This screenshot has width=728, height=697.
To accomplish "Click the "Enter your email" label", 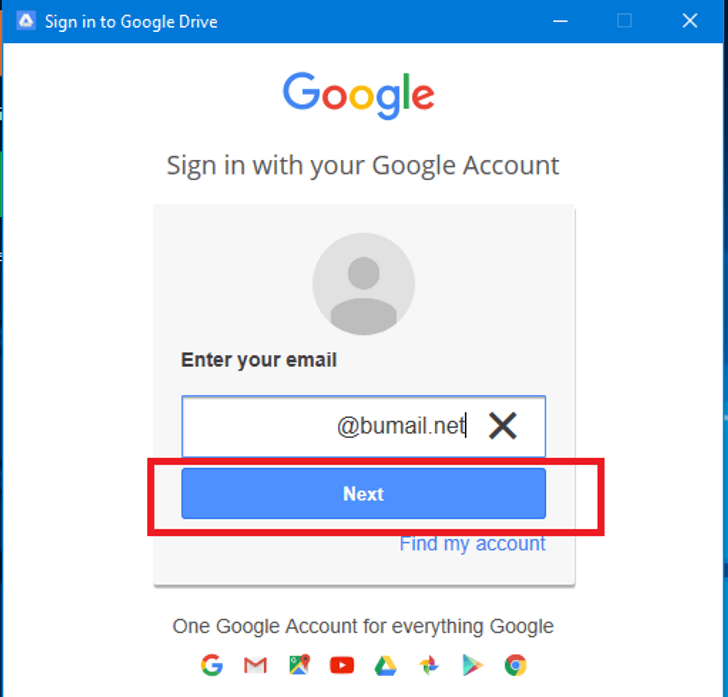I will 259,360.
